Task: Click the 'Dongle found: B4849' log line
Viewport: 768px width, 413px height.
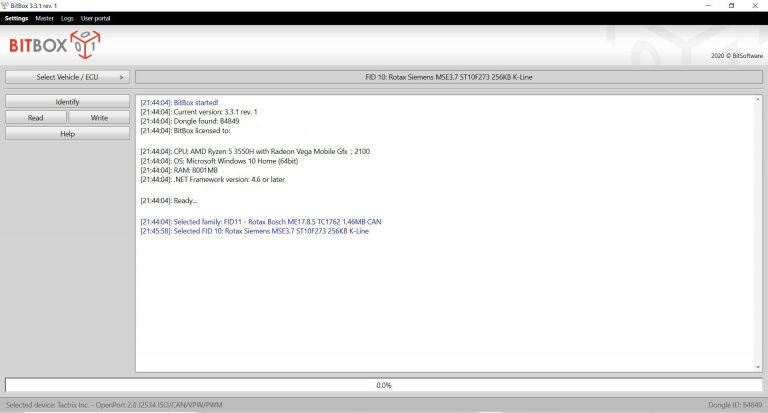Action: (190, 121)
